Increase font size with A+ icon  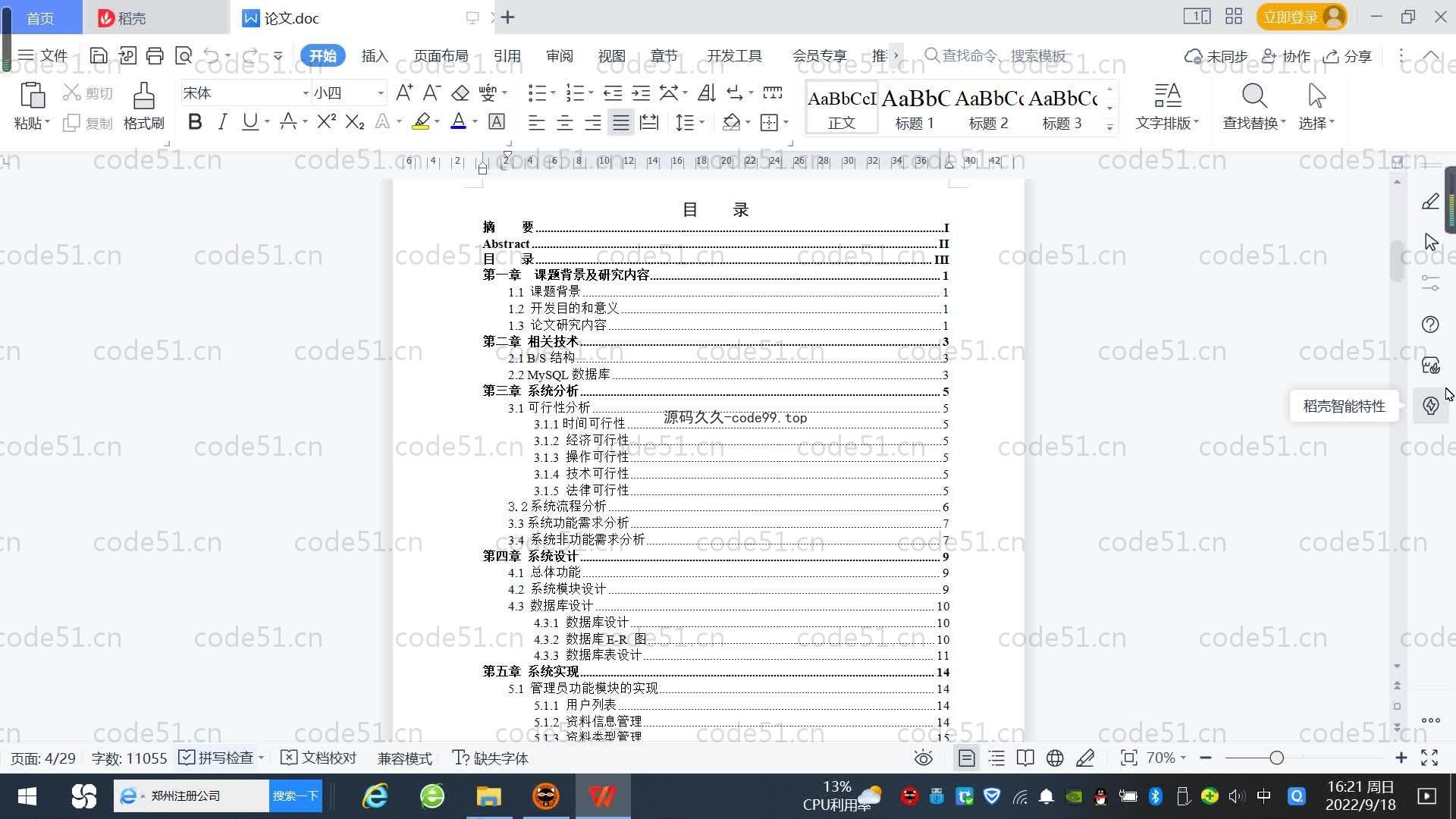point(404,93)
